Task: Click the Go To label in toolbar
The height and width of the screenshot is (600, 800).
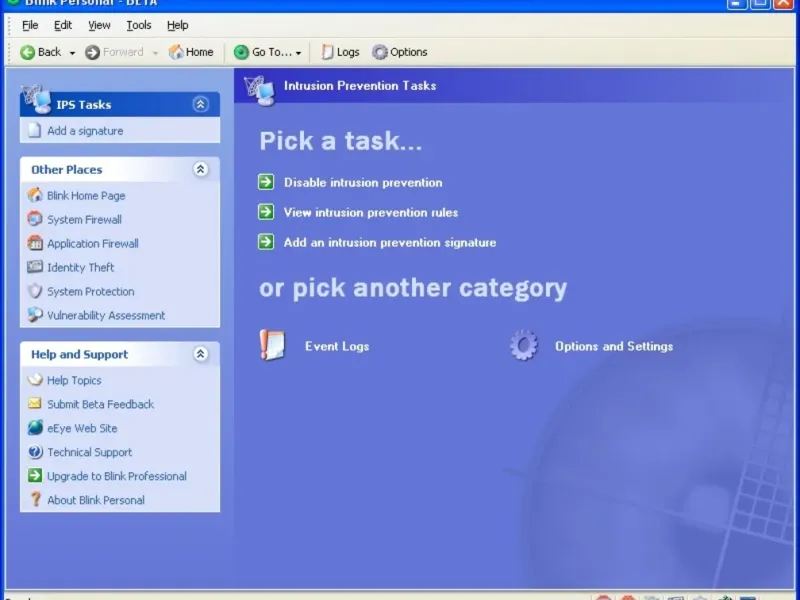Action: (x=272, y=52)
